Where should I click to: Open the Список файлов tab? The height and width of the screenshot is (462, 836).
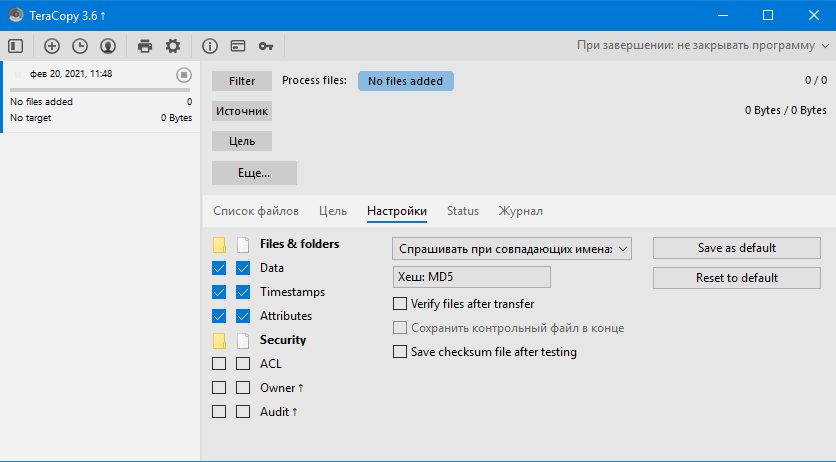(256, 211)
